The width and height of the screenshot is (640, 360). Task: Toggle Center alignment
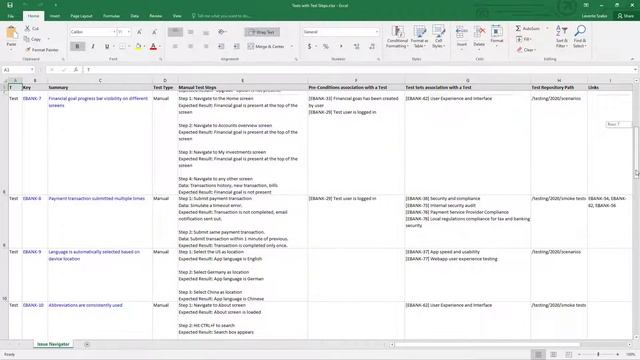pos(191,47)
